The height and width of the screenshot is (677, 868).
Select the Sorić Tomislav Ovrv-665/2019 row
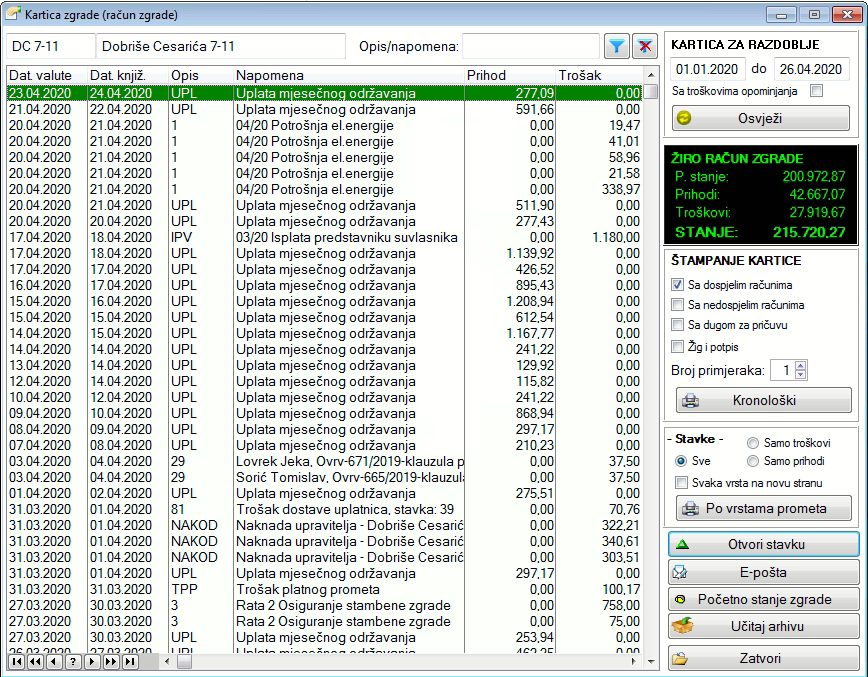tap(324, 477)
